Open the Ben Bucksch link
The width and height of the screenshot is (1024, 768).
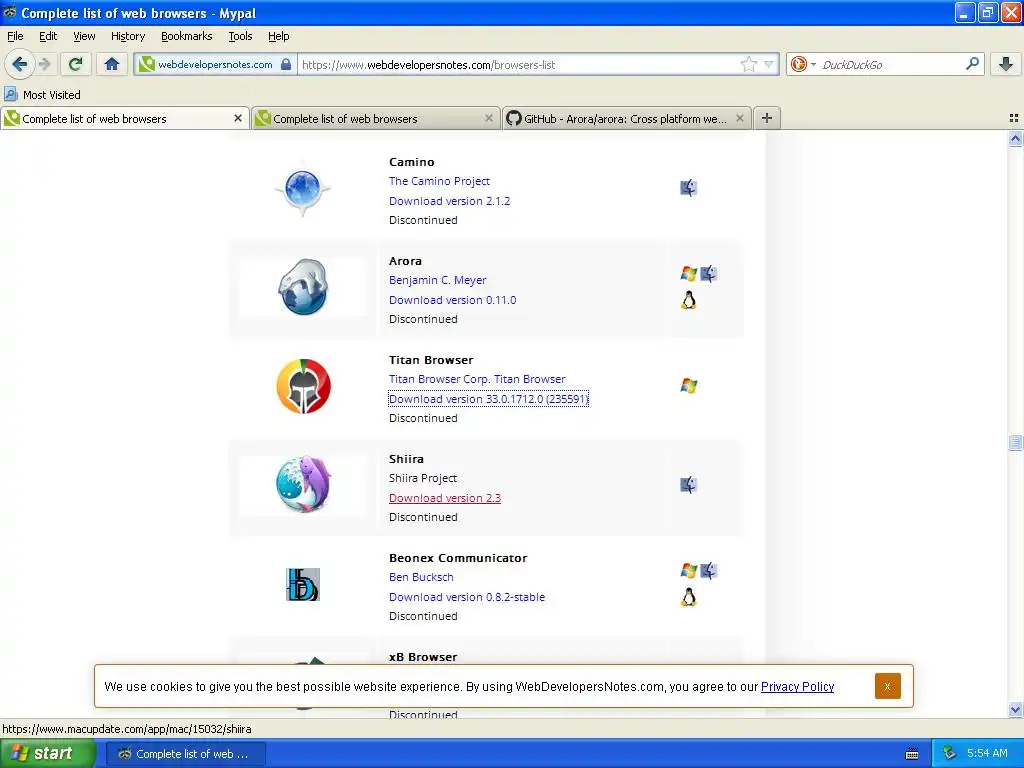pos(421,577)
